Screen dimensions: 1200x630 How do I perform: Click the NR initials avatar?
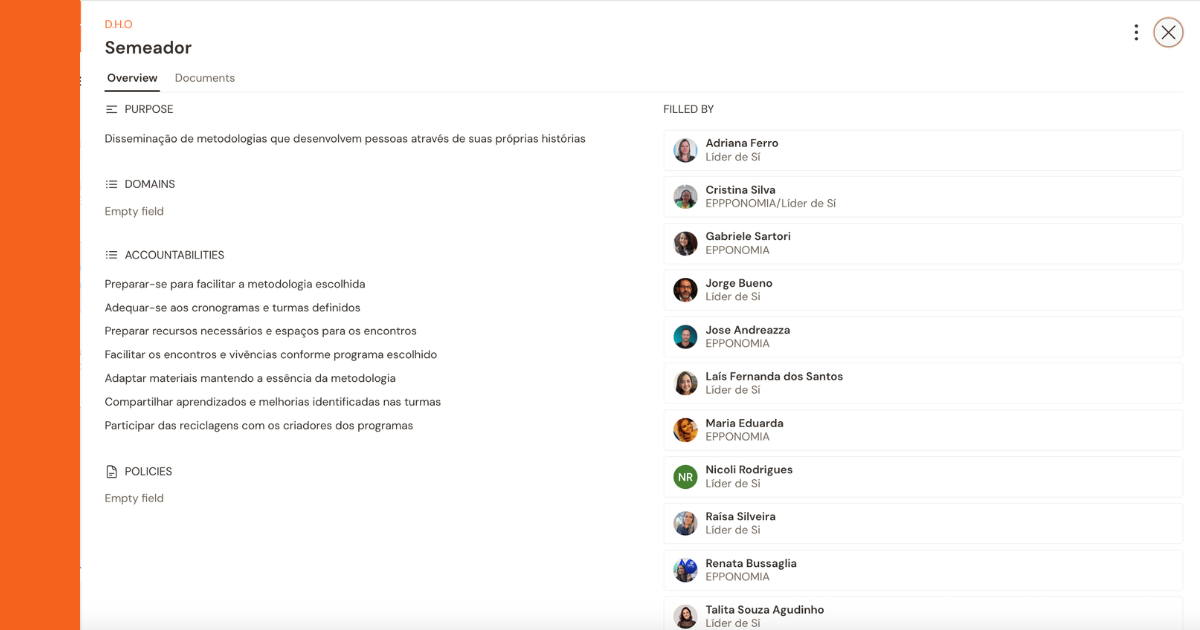point(685,477)
